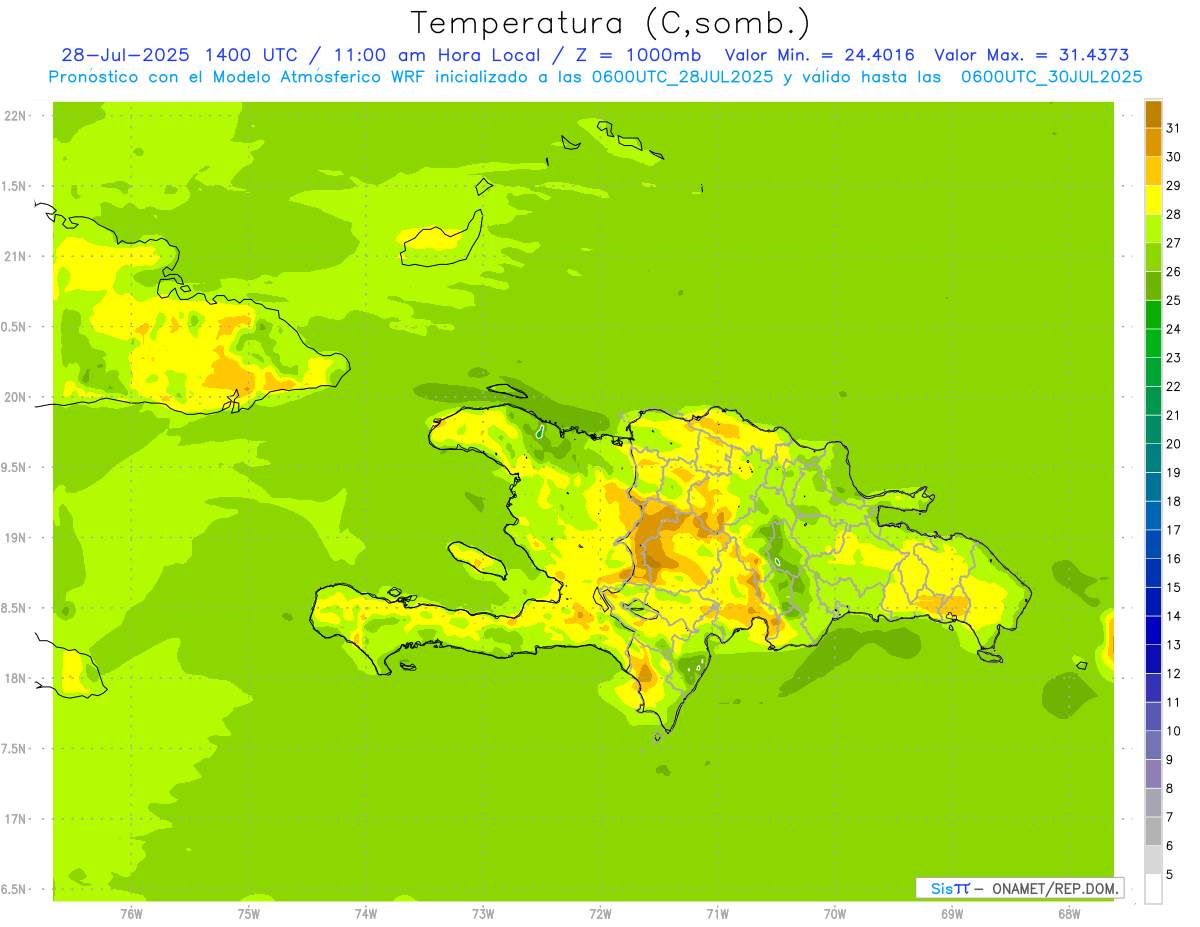
Task: Pick the blue legend swatch between 15 and 16
Action: pos(1153,573)
